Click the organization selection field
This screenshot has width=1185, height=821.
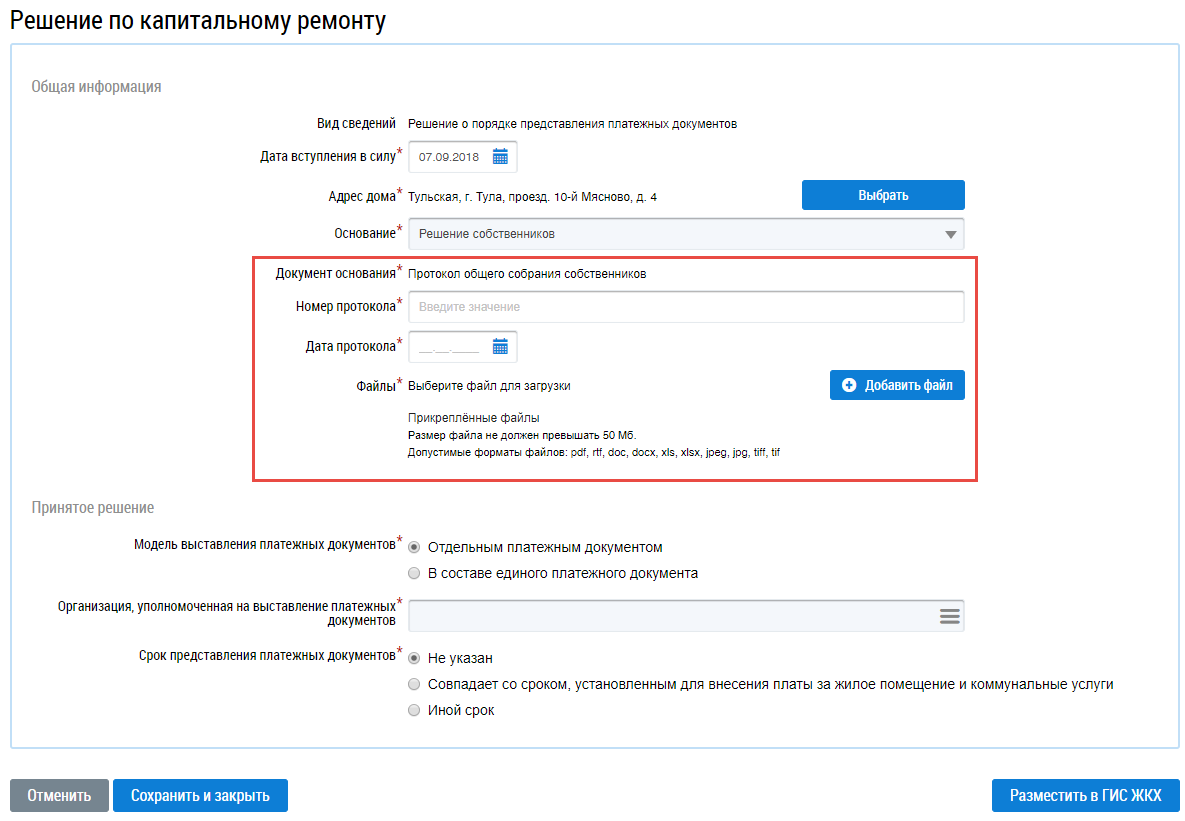tap(670, 616)
